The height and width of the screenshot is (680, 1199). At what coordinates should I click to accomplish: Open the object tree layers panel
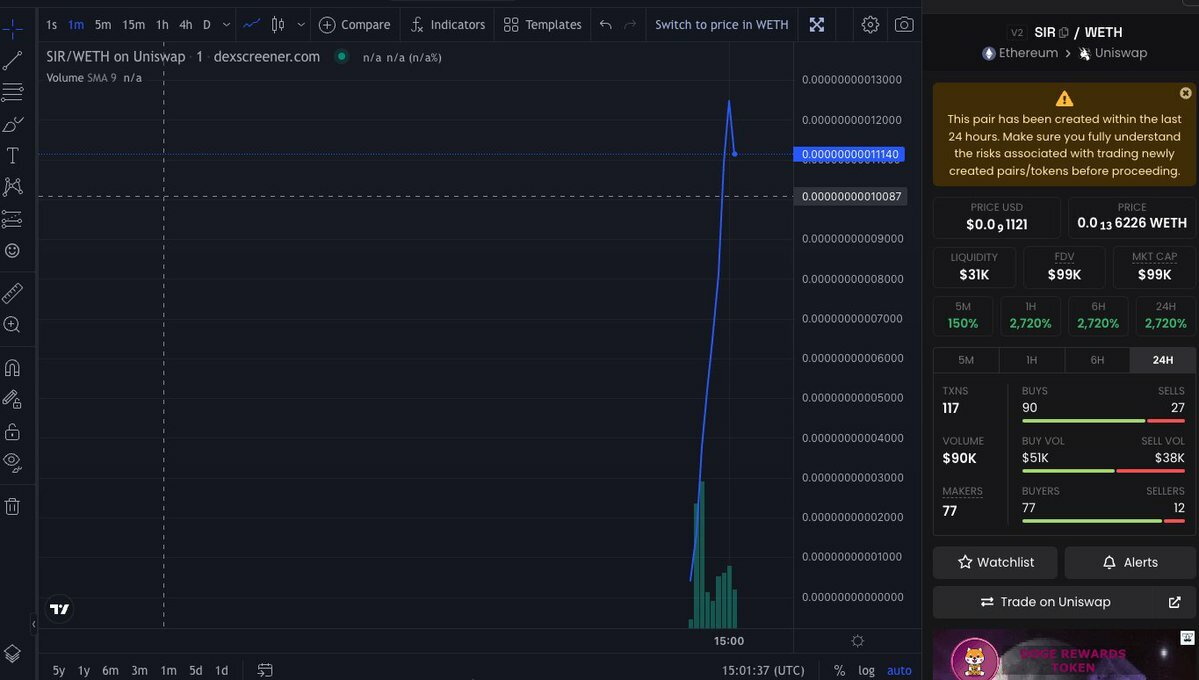click(12, 653)
